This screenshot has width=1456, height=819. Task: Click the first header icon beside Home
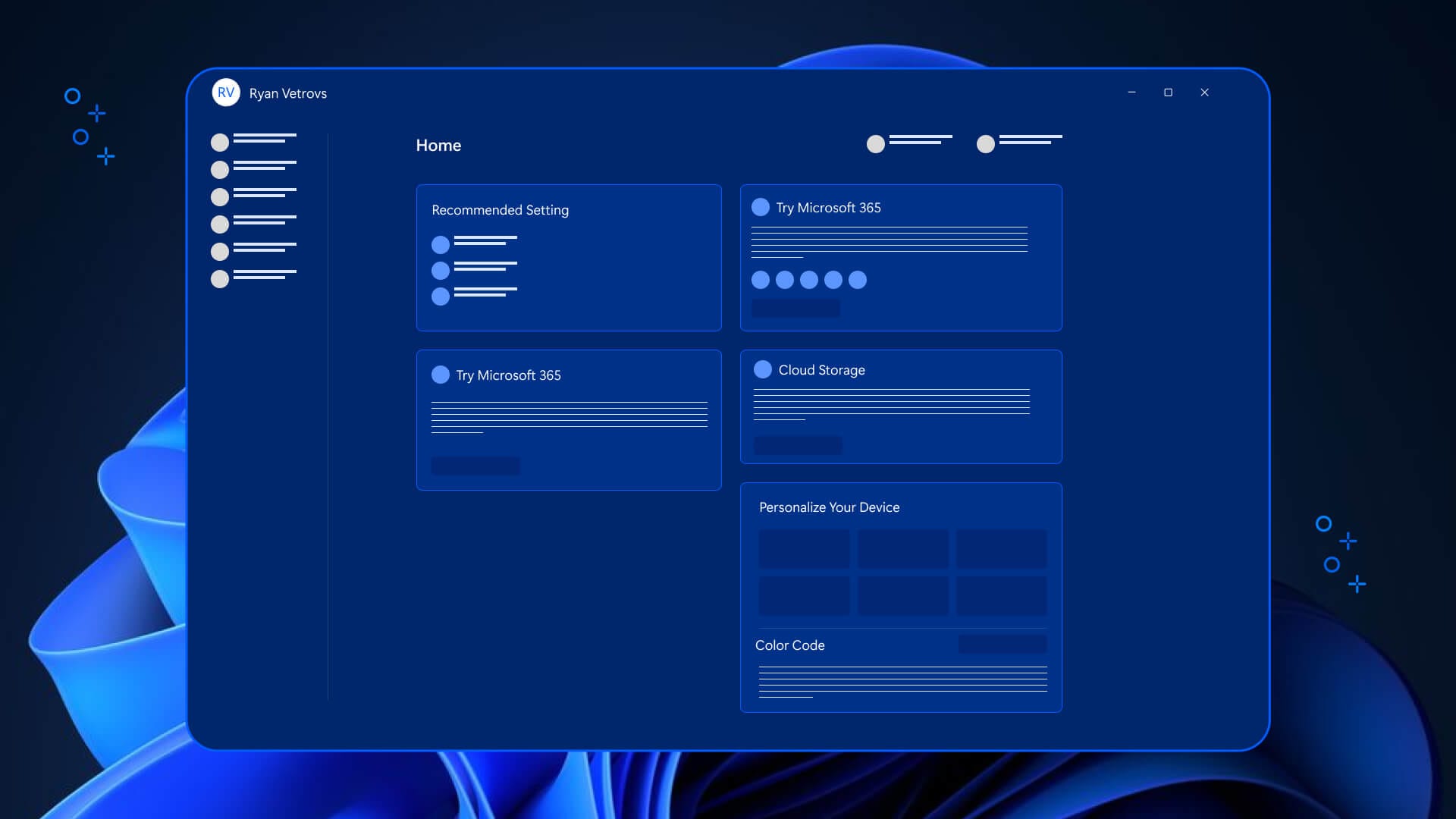(876, 144)
